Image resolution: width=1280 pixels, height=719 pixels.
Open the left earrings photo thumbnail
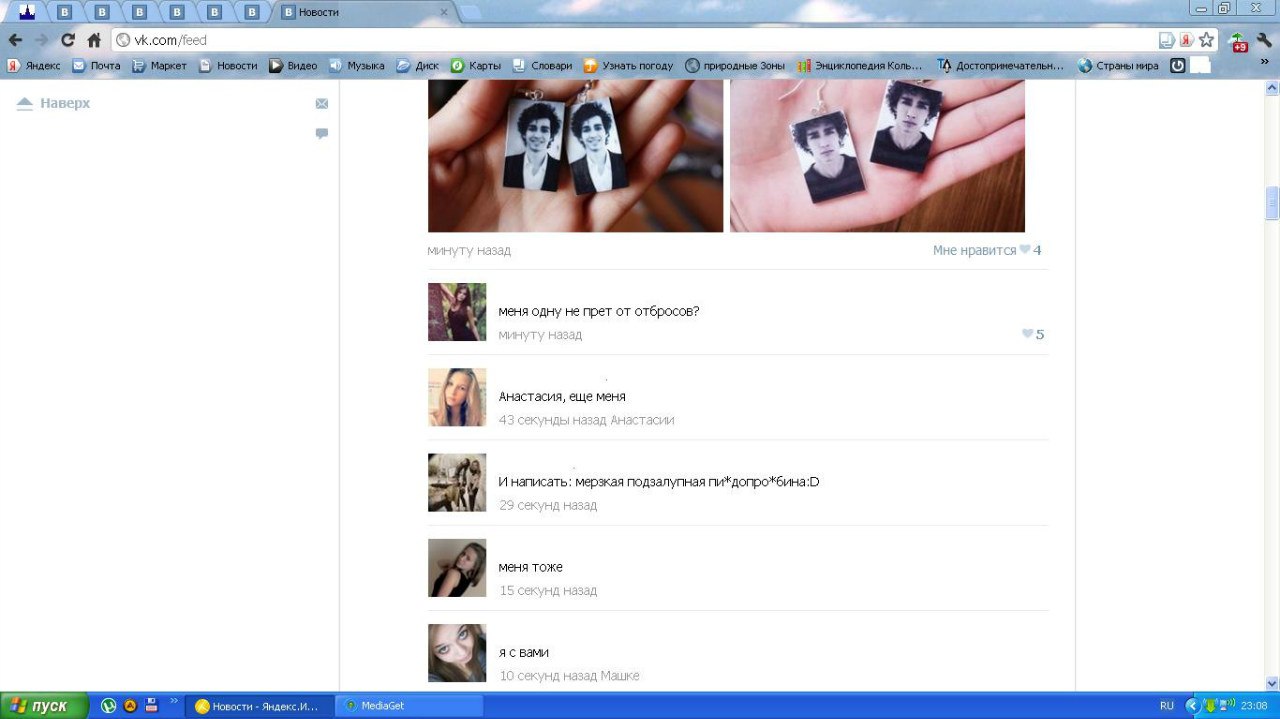point(575,156)
